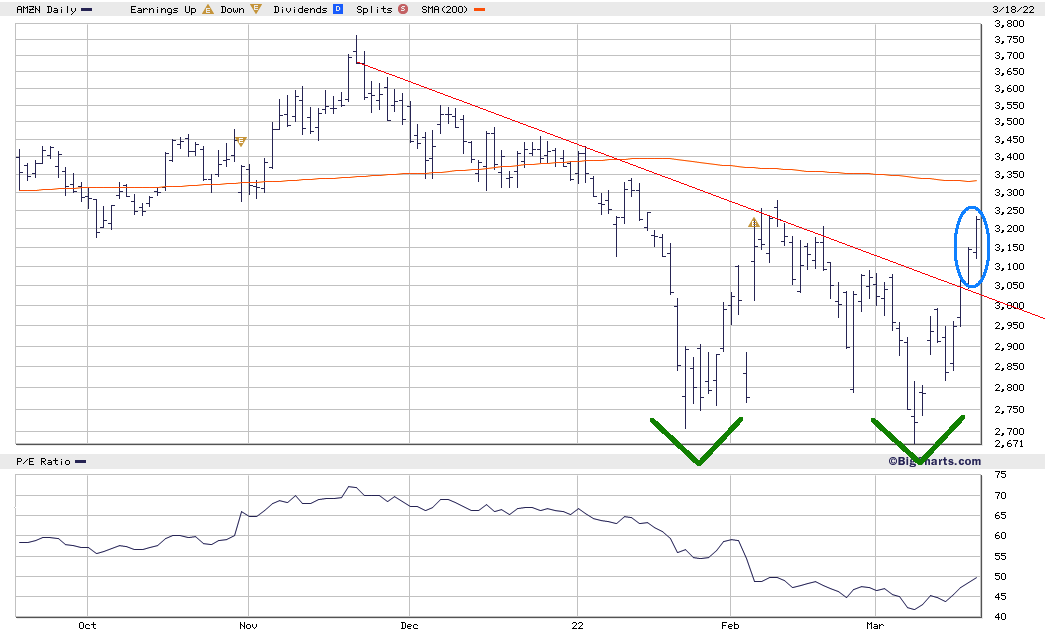The image size is (1045, 635).
Task: Click the 2,700 price axis label
Action: click(1009, 431)
